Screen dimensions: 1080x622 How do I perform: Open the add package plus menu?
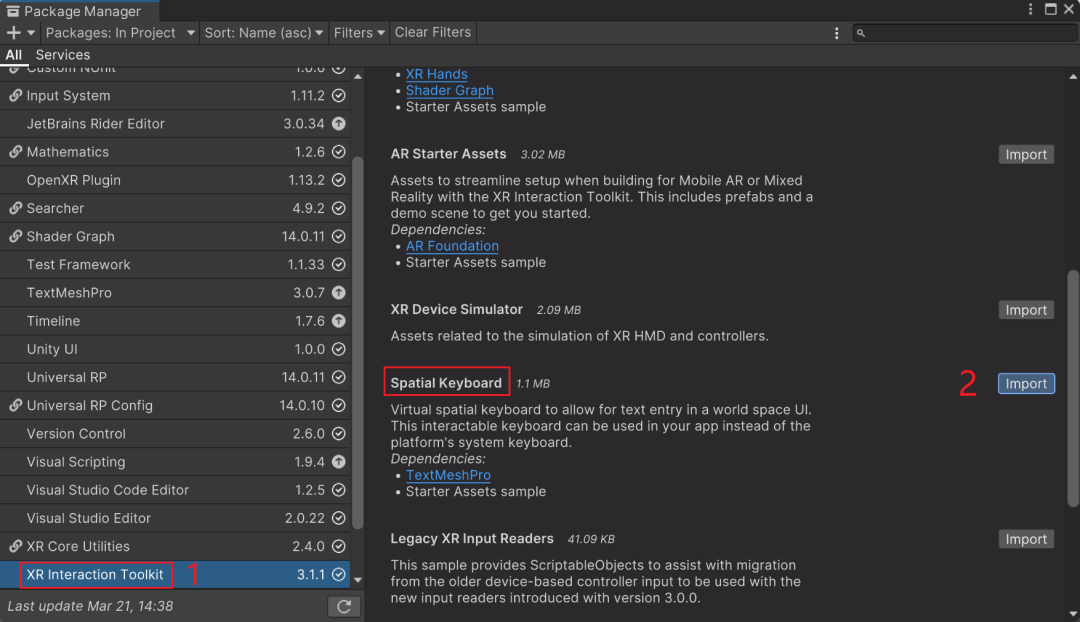[13, 32]
